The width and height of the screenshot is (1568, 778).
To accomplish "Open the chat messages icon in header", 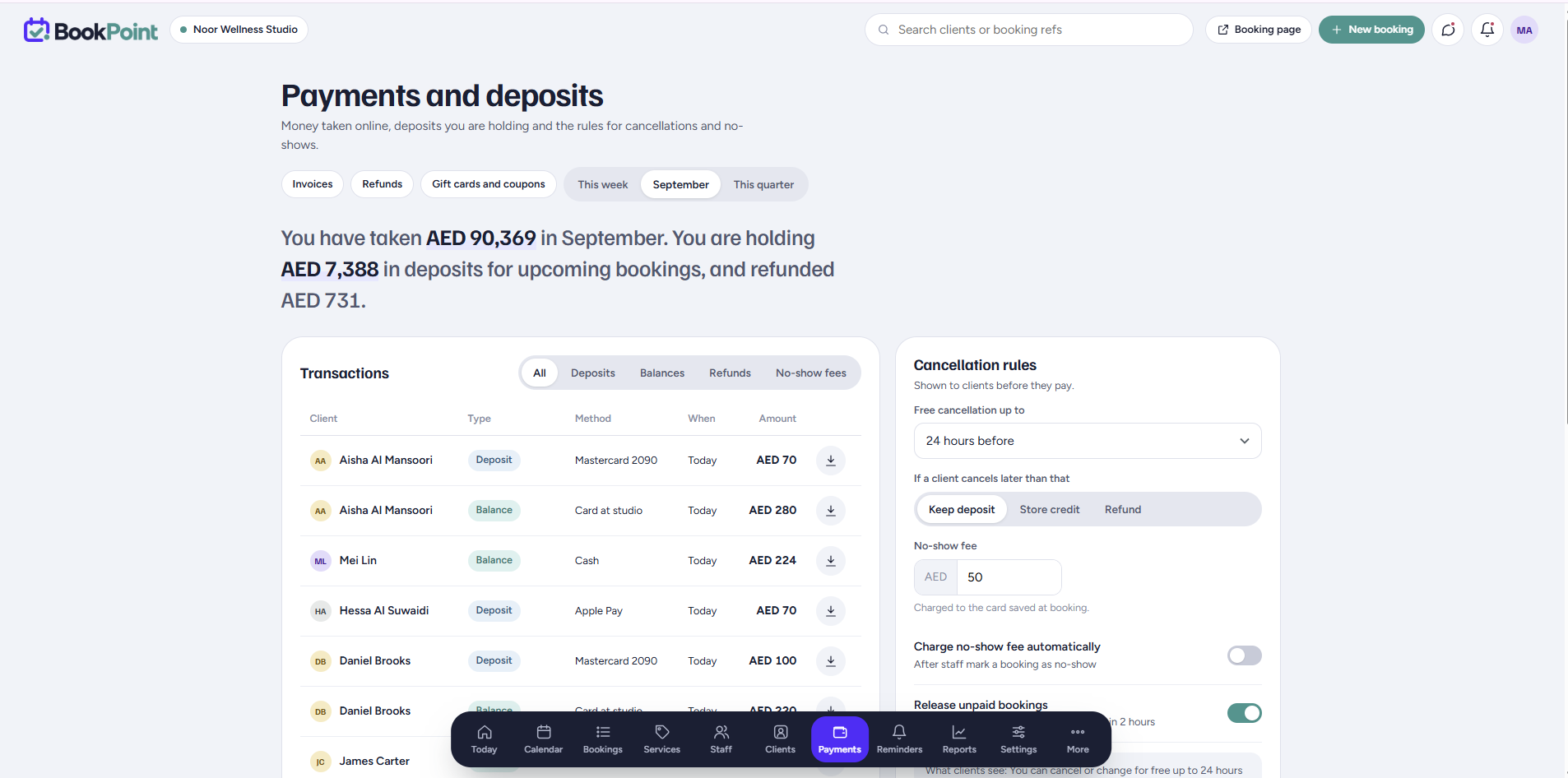I will click(1448, 30).
